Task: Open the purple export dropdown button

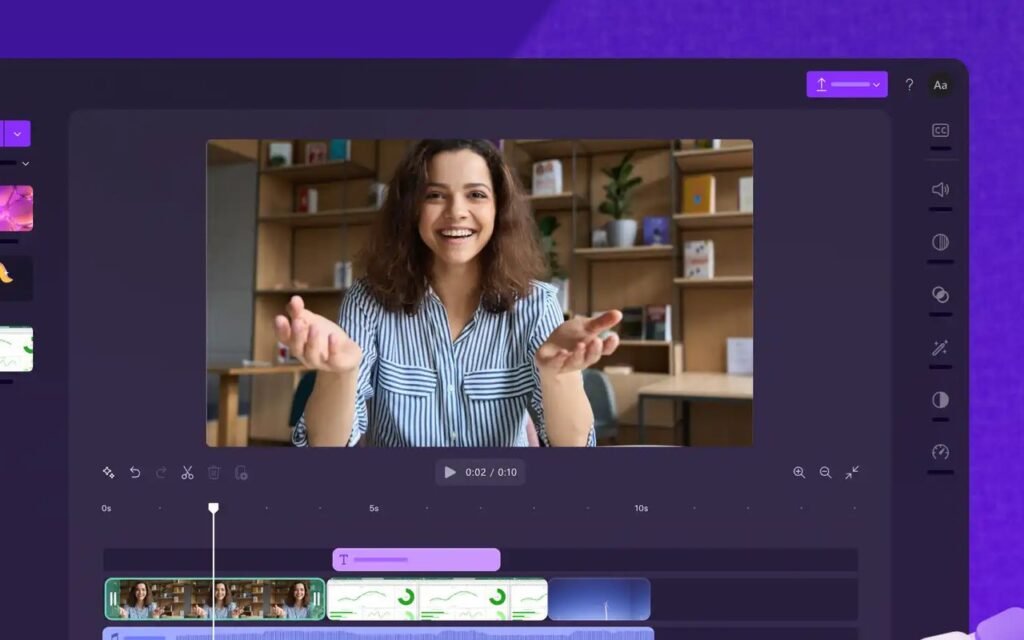Action: click(x=846, y=84)
